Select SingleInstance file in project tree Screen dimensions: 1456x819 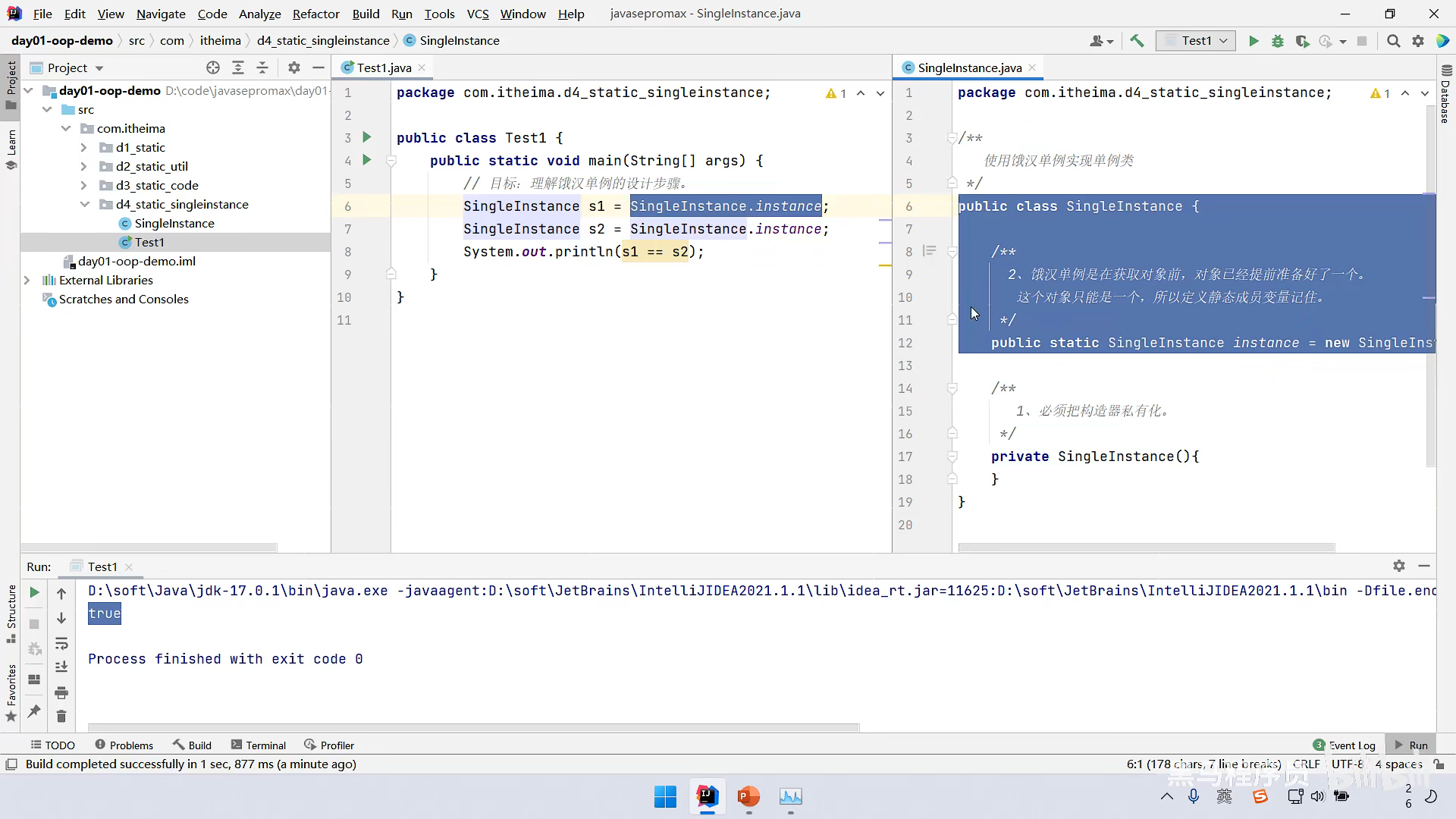174,223
